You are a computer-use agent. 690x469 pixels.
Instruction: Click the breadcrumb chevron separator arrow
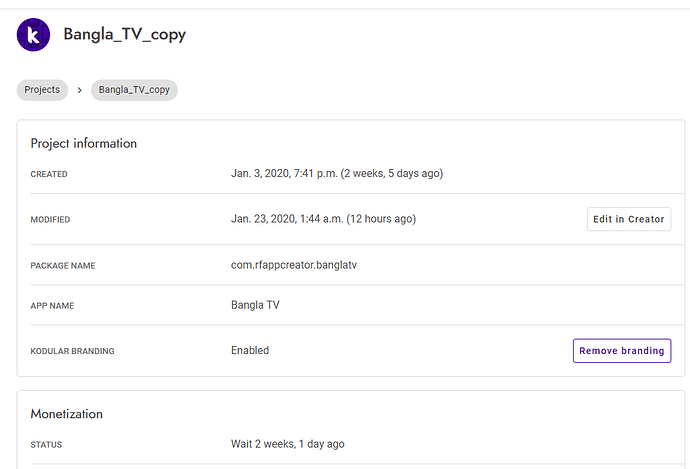tap(80, 90)
